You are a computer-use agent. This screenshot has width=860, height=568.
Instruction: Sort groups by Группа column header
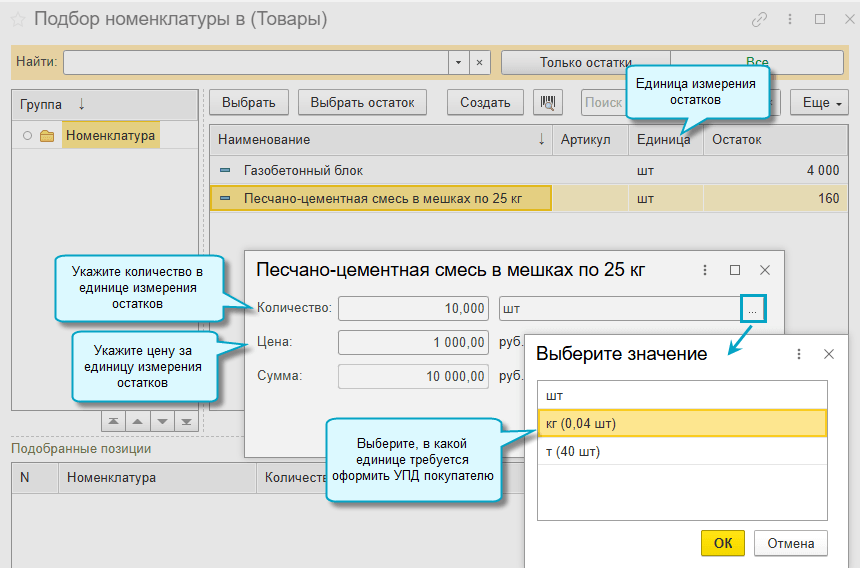(105, 105)
